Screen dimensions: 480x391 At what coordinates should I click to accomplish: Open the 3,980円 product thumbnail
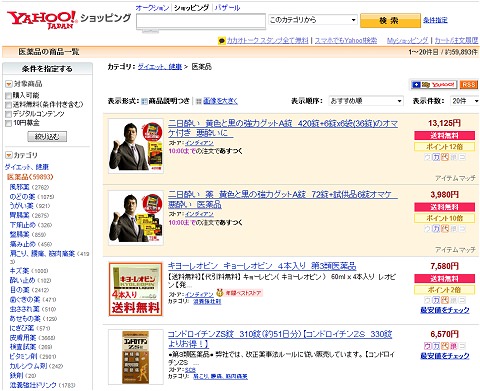(x=136, y=218)
